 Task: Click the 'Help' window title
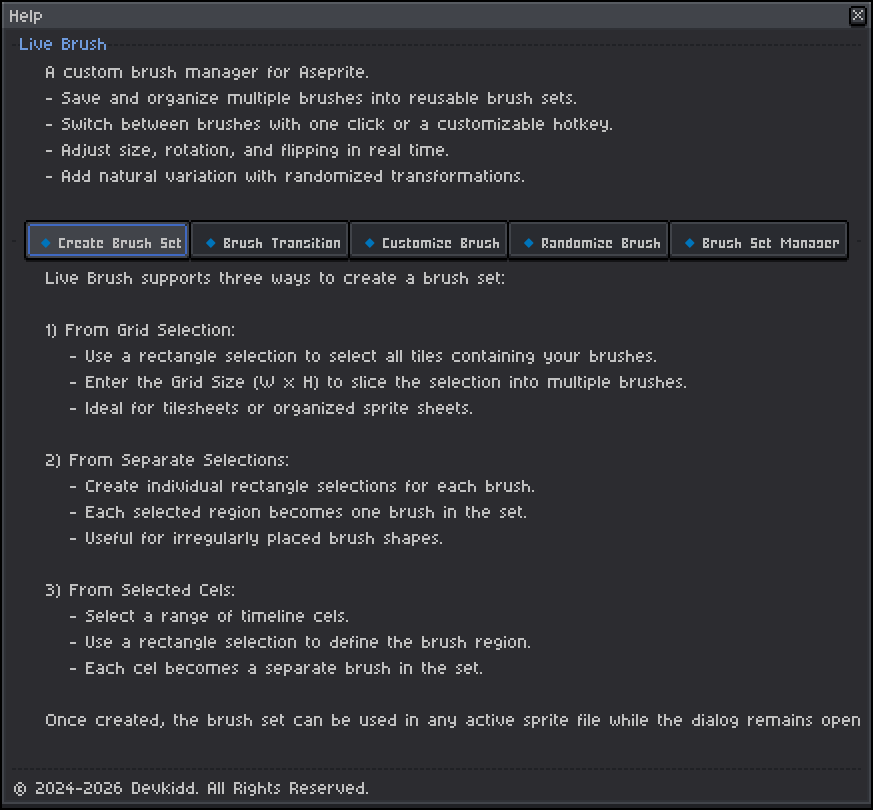coord(26,16)
